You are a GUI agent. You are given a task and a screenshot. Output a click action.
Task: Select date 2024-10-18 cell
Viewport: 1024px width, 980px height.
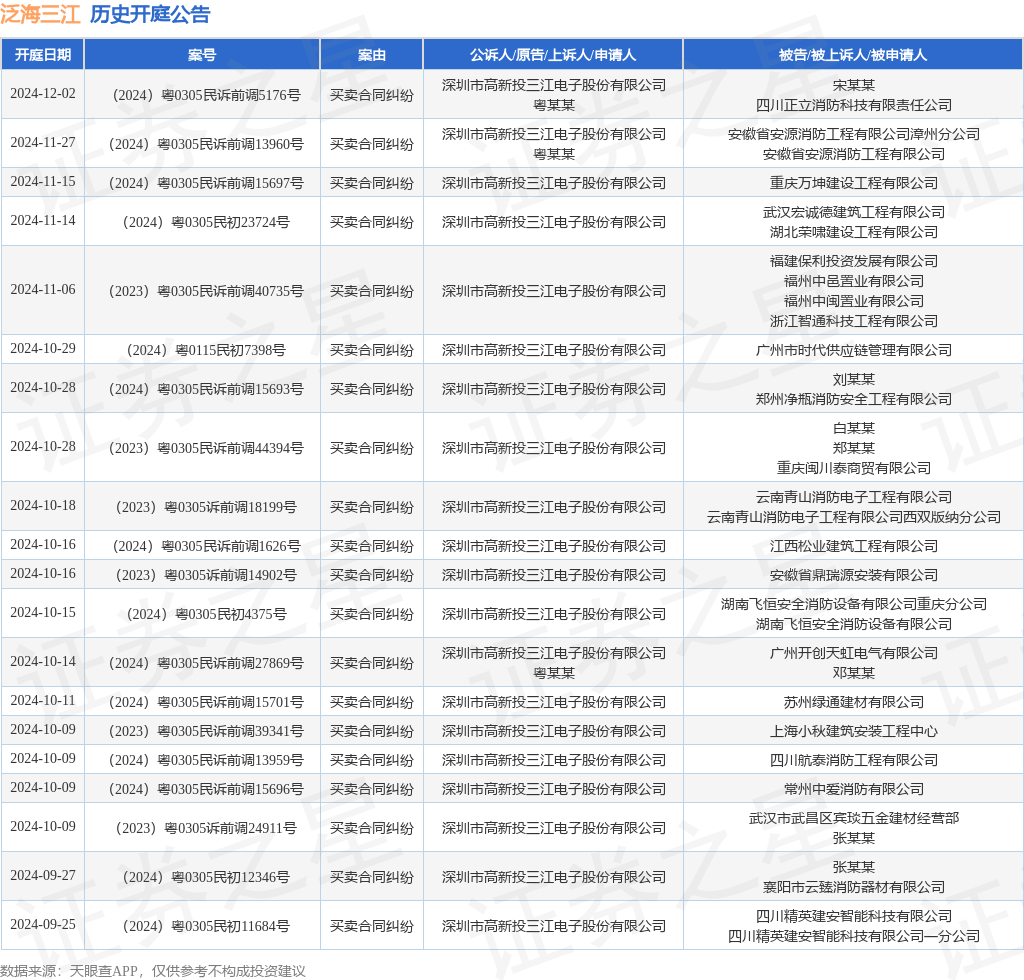43,505
